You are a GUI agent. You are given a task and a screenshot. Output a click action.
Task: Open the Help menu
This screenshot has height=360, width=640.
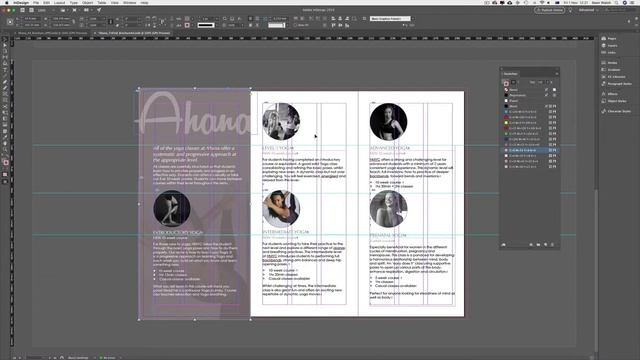(144, 2)
